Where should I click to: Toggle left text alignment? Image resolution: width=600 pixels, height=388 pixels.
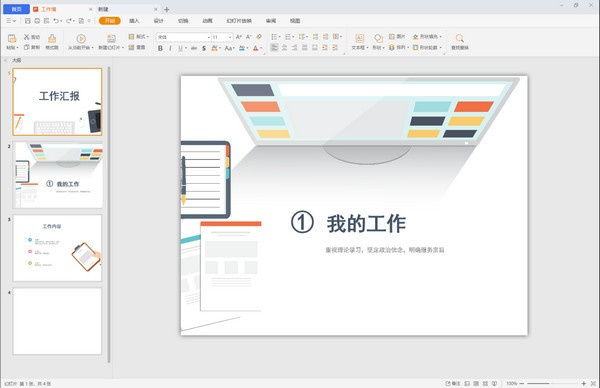point(274,47)
